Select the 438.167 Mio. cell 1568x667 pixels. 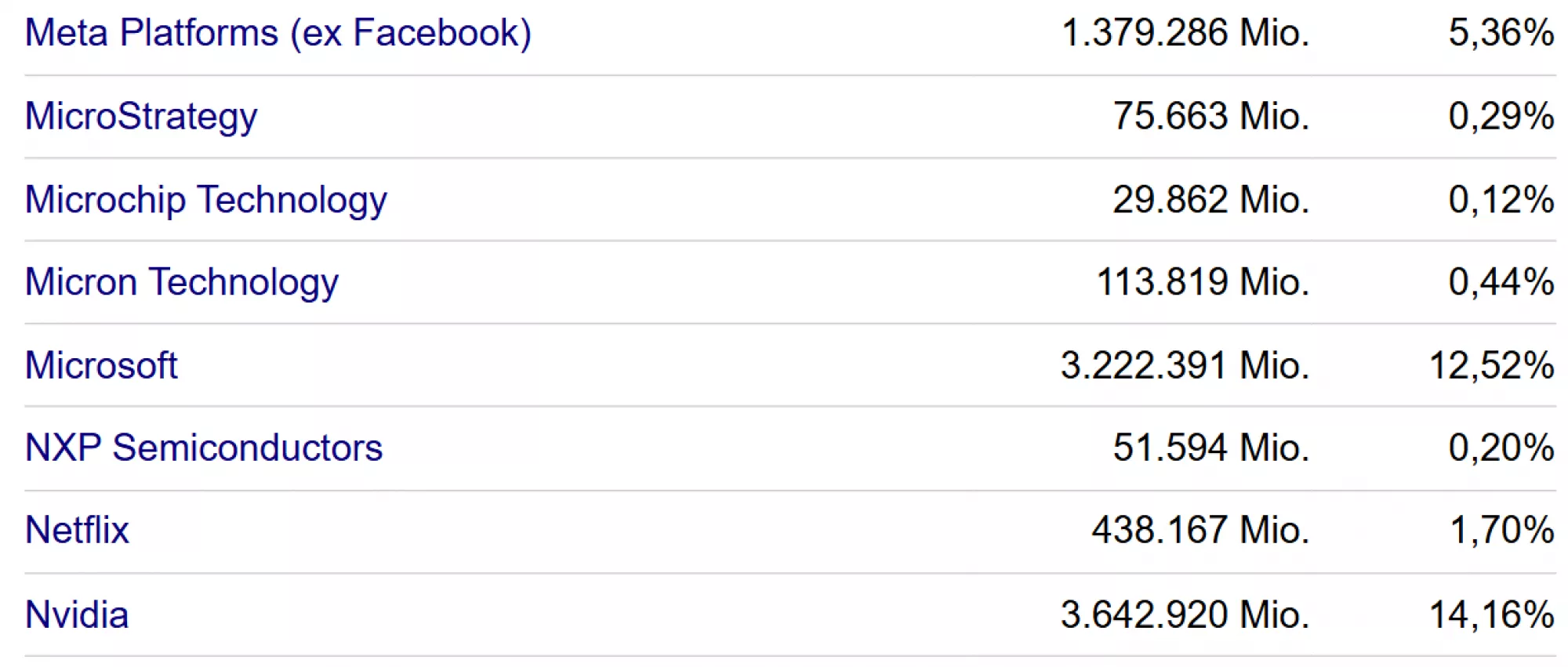1200,531
